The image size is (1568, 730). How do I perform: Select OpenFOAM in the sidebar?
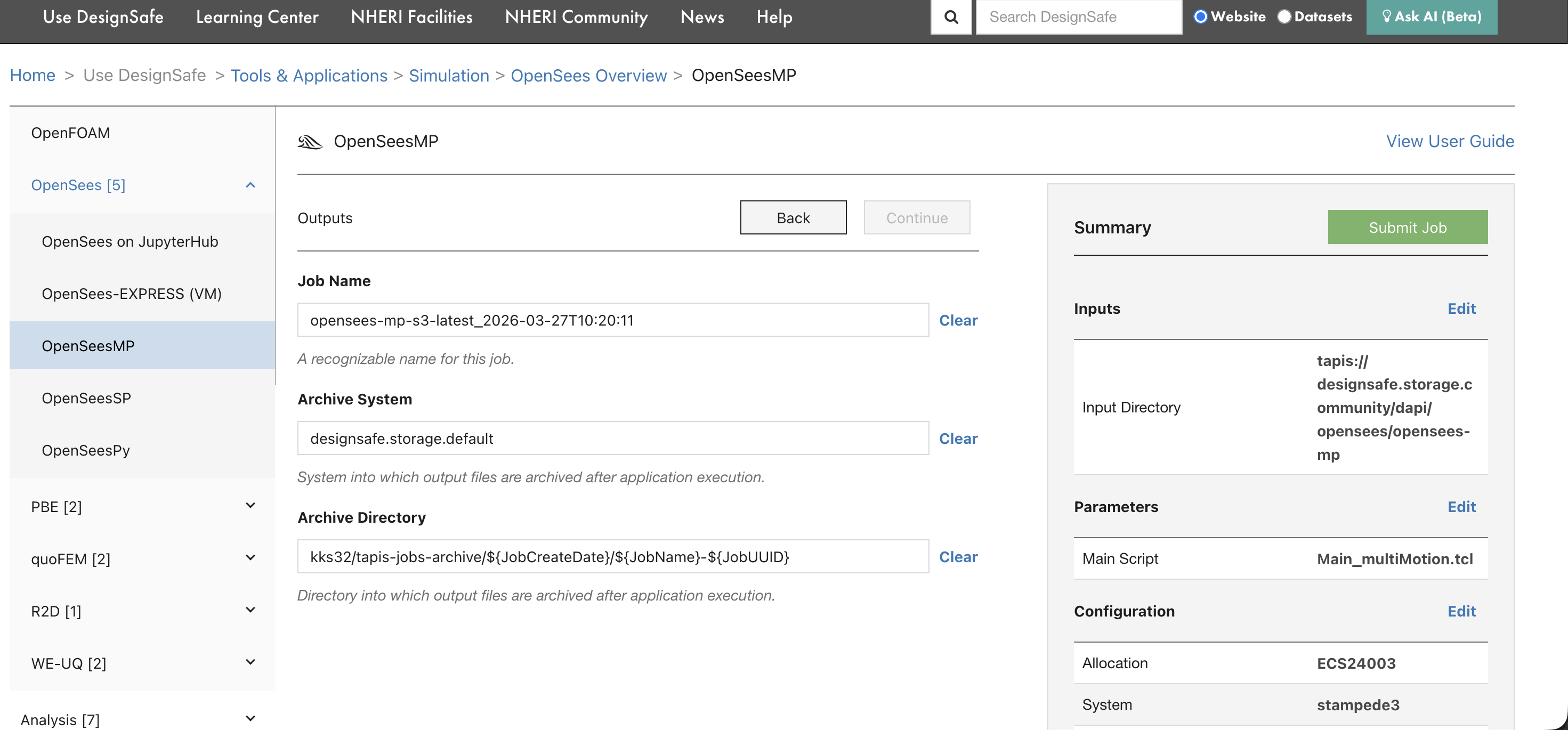point(70,133)
